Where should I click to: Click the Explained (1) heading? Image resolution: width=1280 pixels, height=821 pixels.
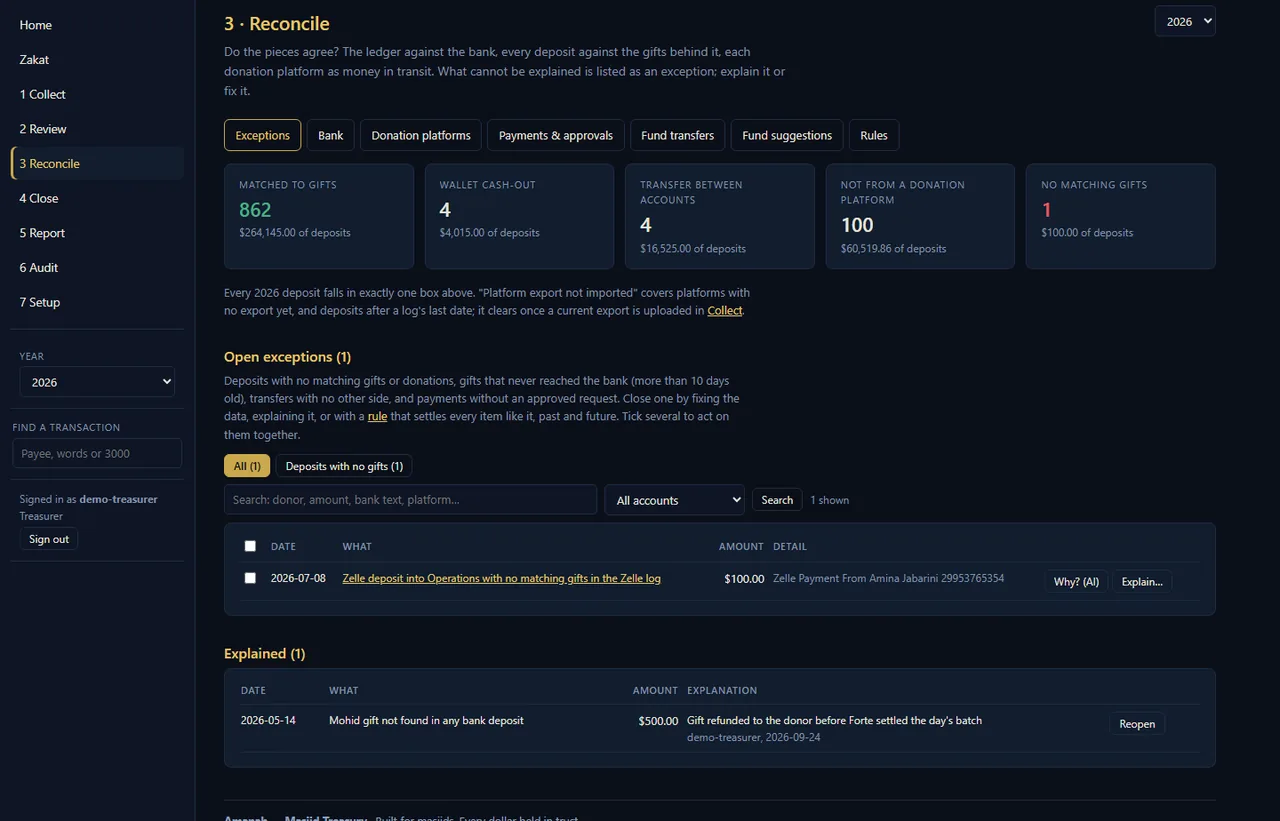click(x=265, y=654)
